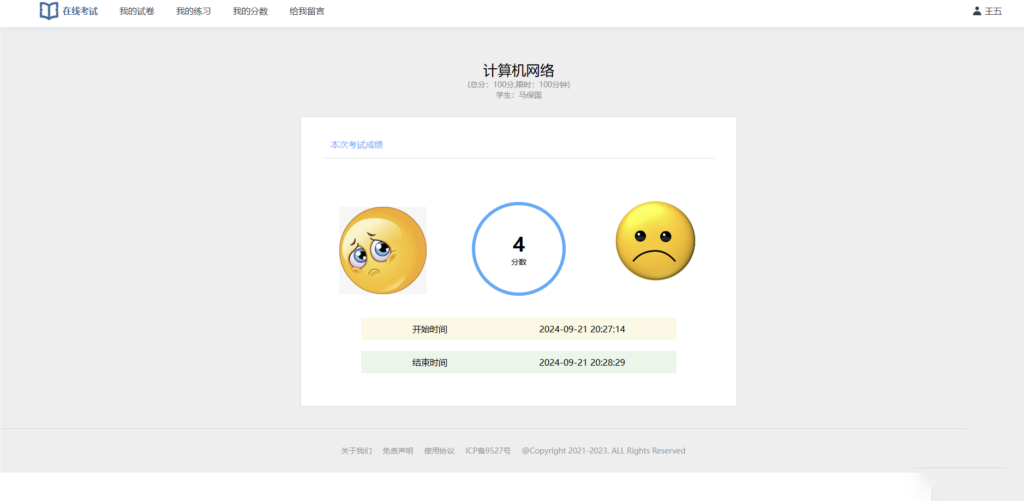Click the 开始时间 row
The width and height of the screenshot is (1024, 501).
(518, 329)
